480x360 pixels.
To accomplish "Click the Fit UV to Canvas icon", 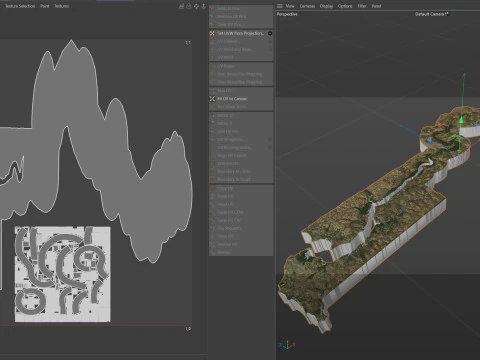I will pyautogui.click(x=212, y=99).
